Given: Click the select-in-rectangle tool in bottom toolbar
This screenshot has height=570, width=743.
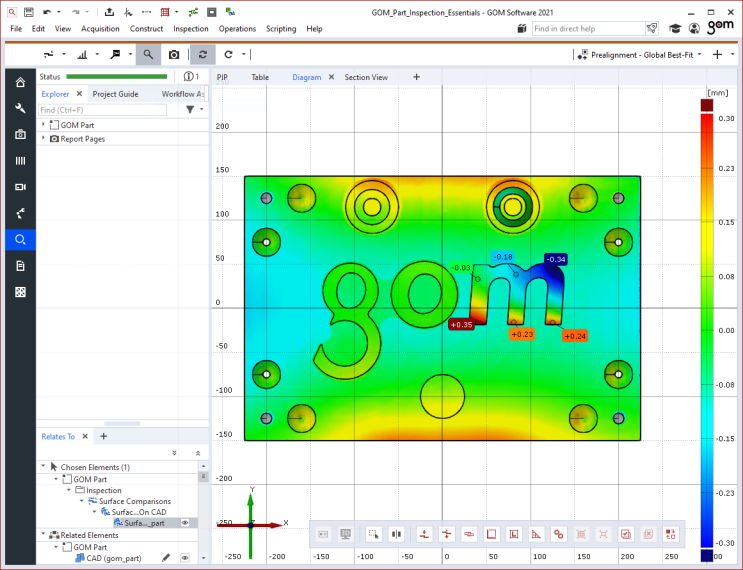Looking at the screenshot, I should point(373,534).
